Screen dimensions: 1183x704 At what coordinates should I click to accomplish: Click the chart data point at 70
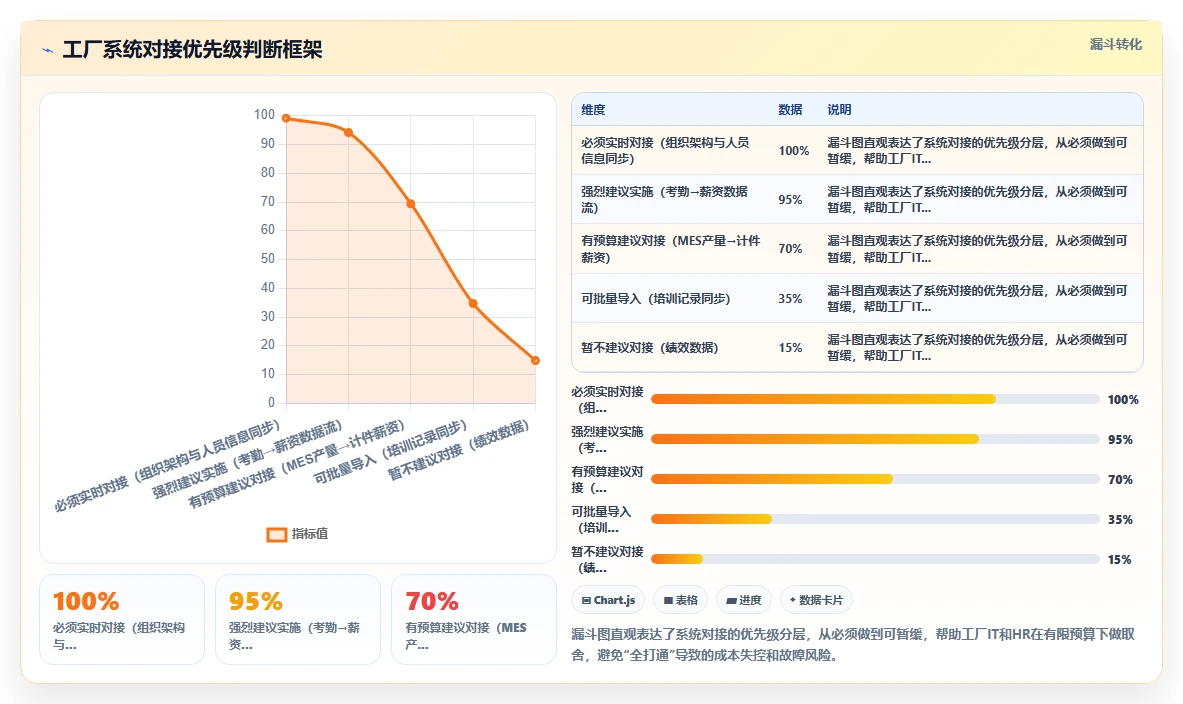(411, 204)
